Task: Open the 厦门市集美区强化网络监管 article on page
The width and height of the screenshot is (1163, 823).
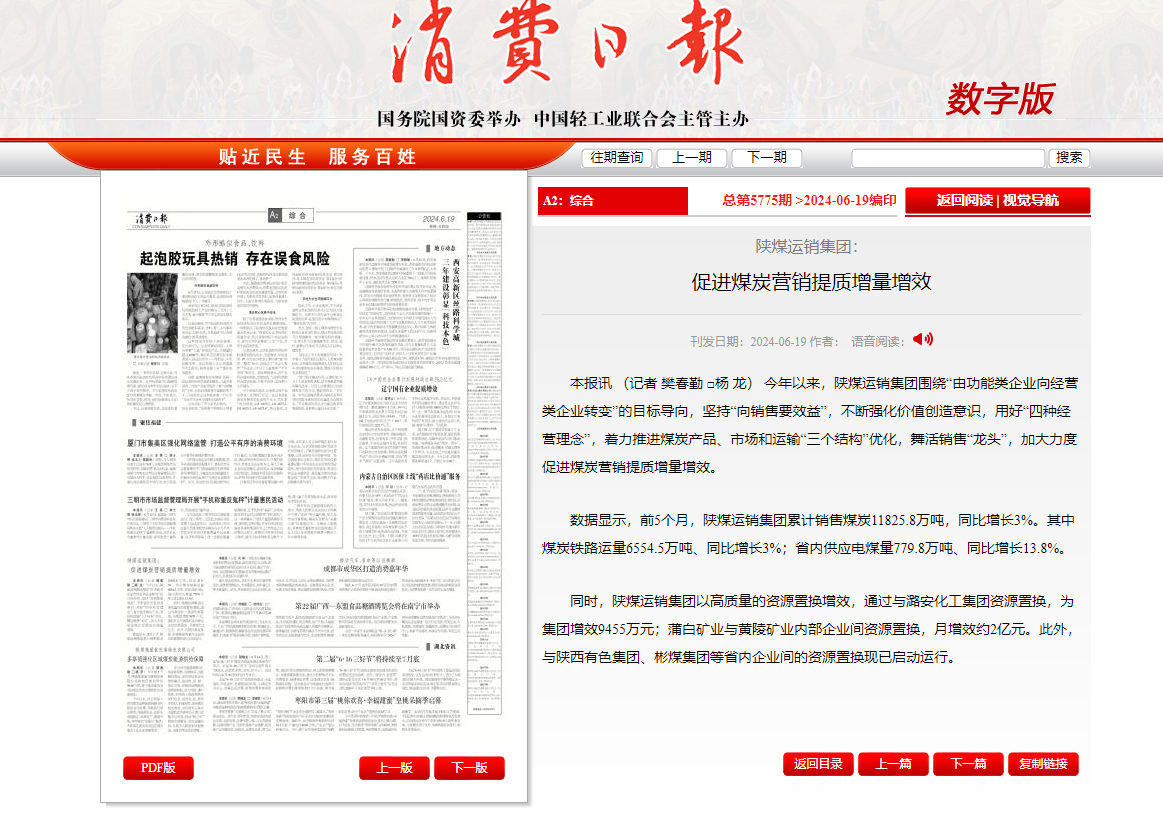Action: pyautogui.click(x=205, y=443)
